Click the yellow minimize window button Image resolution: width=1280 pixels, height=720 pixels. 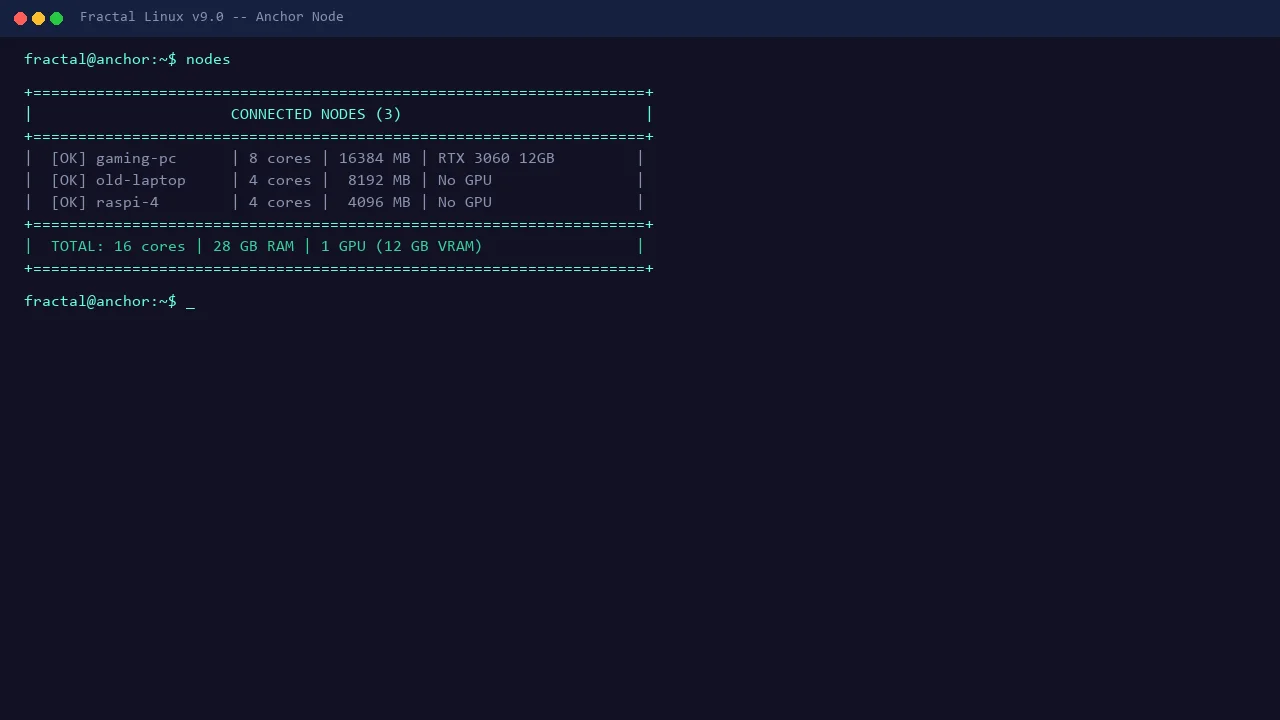[x=38, y=18]
